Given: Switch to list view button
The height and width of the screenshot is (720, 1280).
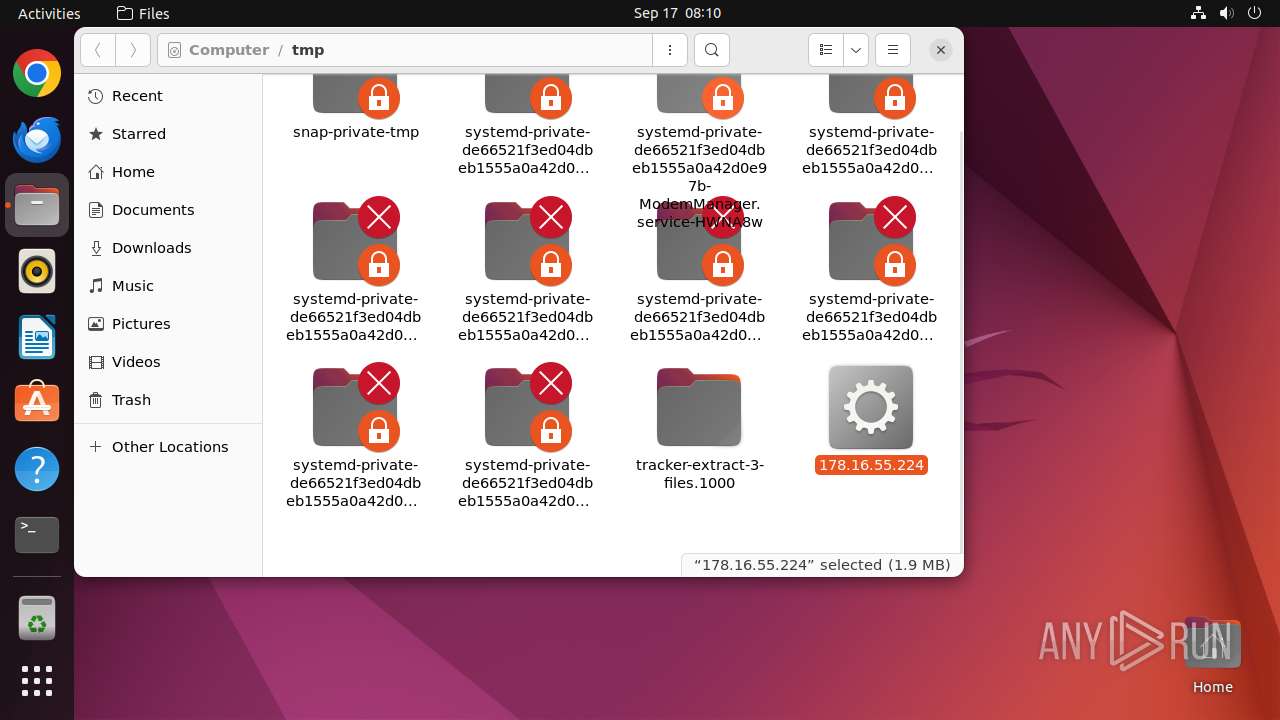Looking at the screenshot, I should pyautogui.click(x=825, y=50).
